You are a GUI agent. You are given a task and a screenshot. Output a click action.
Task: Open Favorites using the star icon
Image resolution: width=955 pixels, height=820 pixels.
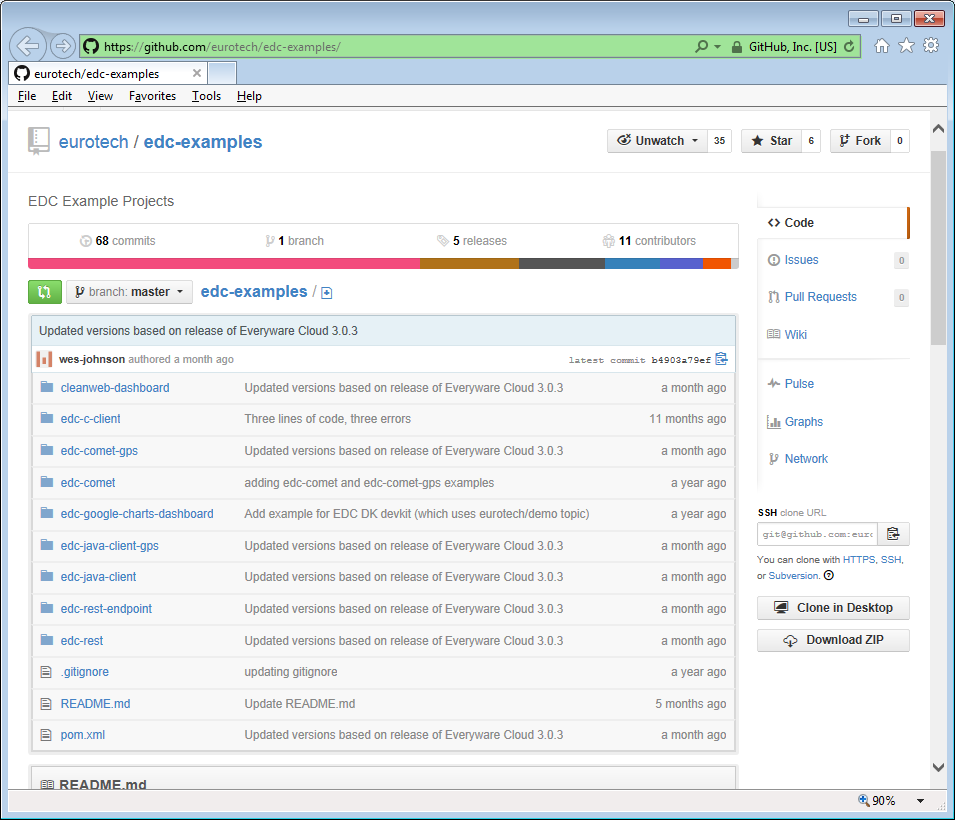(x=906, y=46)
